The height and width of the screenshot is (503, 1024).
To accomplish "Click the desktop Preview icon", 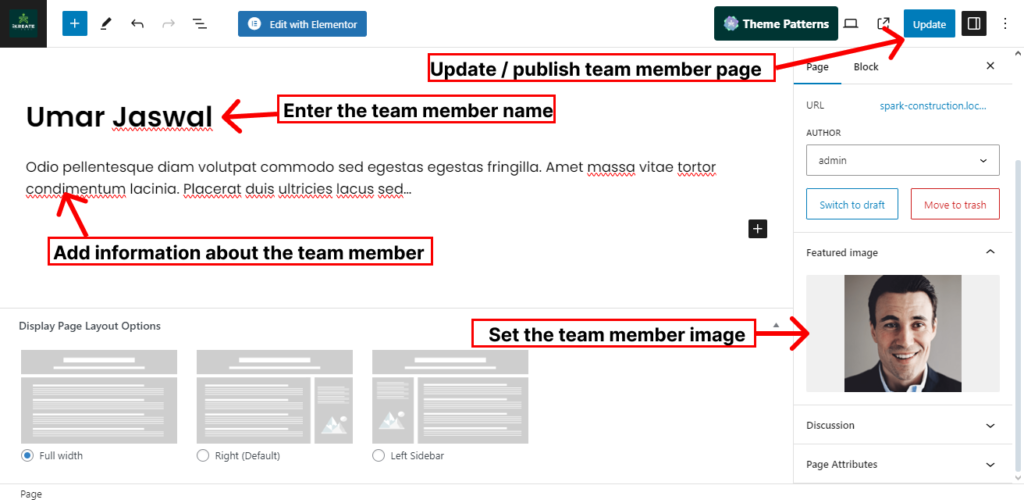I will tap(851, 24).
